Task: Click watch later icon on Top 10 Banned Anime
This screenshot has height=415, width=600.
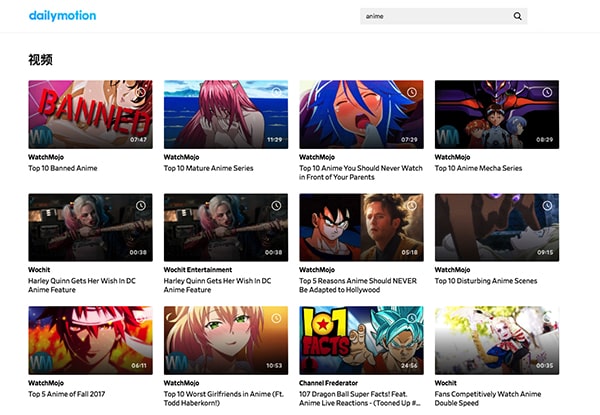Action: pos(141,92)
